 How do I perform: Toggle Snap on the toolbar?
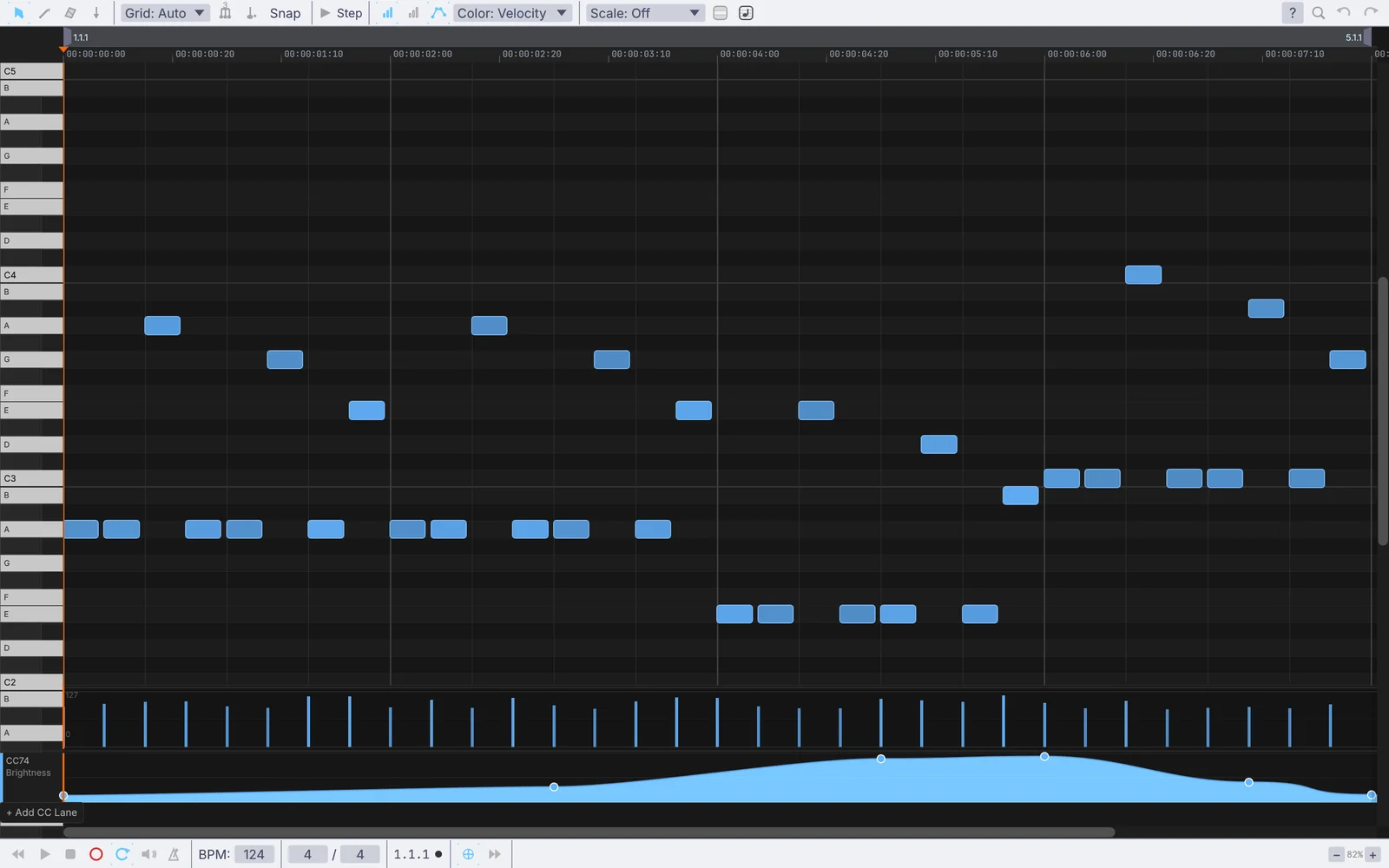click(285, 13)
